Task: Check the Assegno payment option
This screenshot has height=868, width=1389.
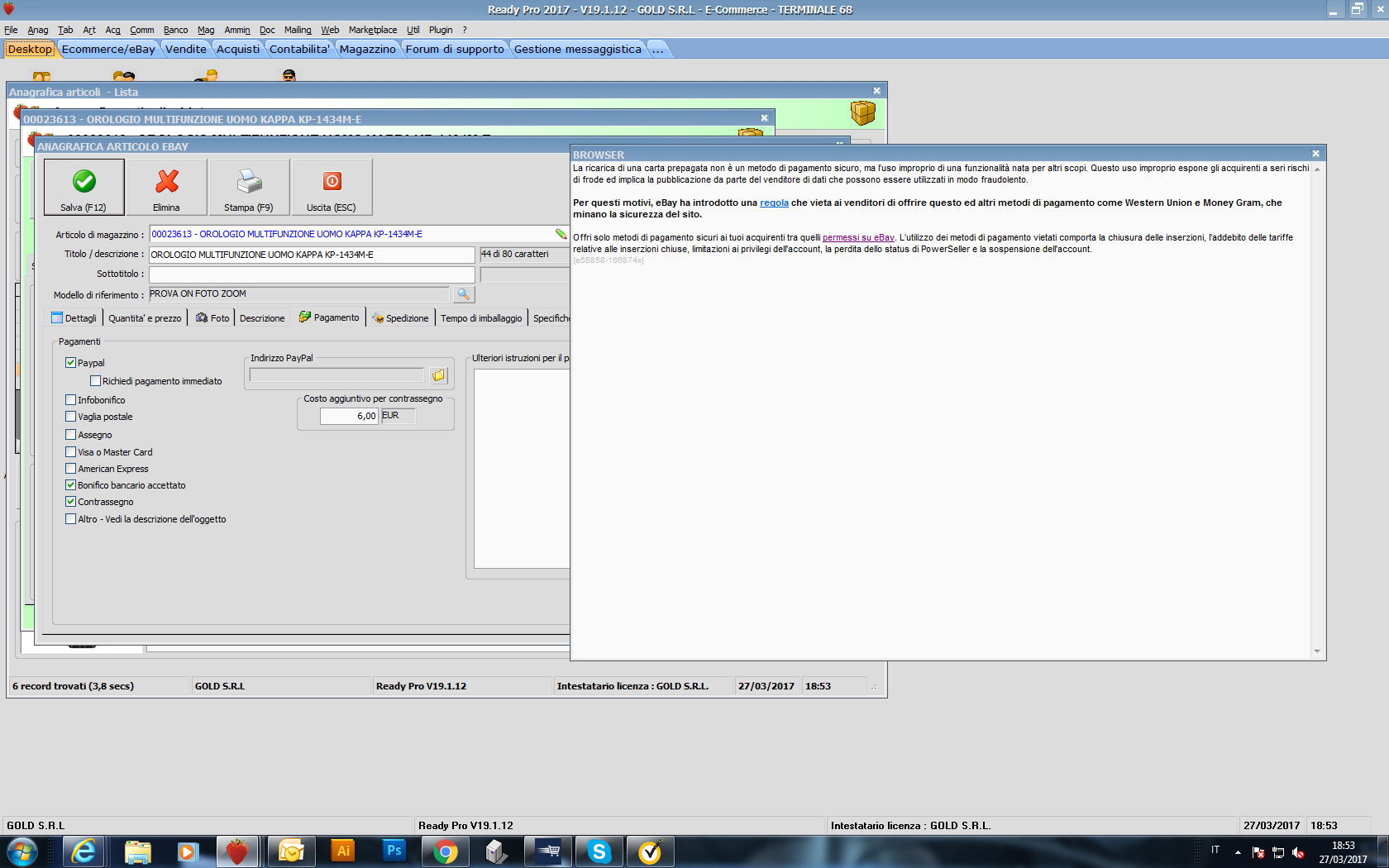Action: (70, 435)
